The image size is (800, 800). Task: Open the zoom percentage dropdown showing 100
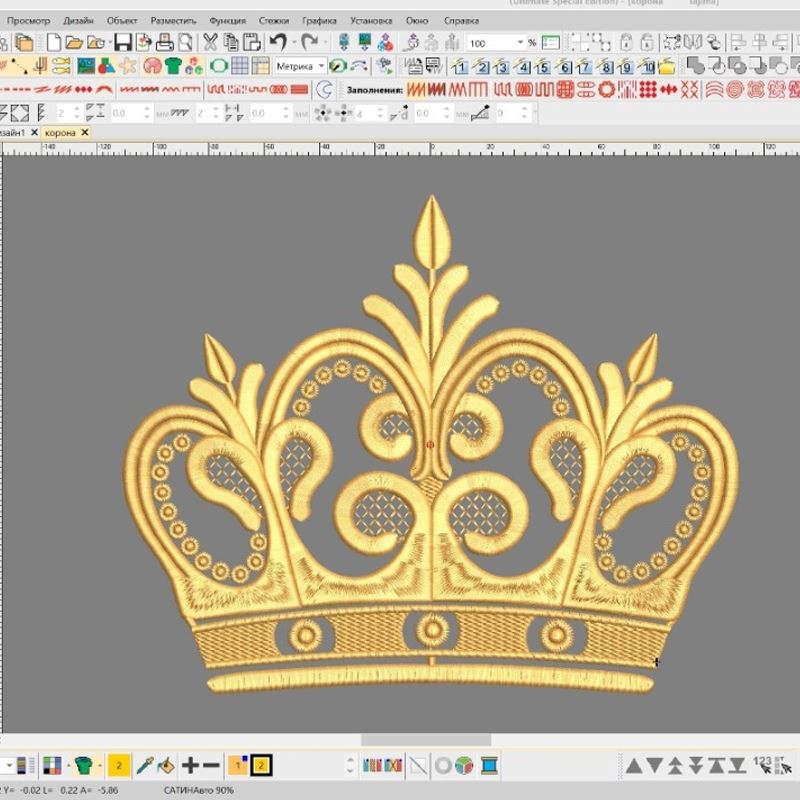[x=520, y=42]
